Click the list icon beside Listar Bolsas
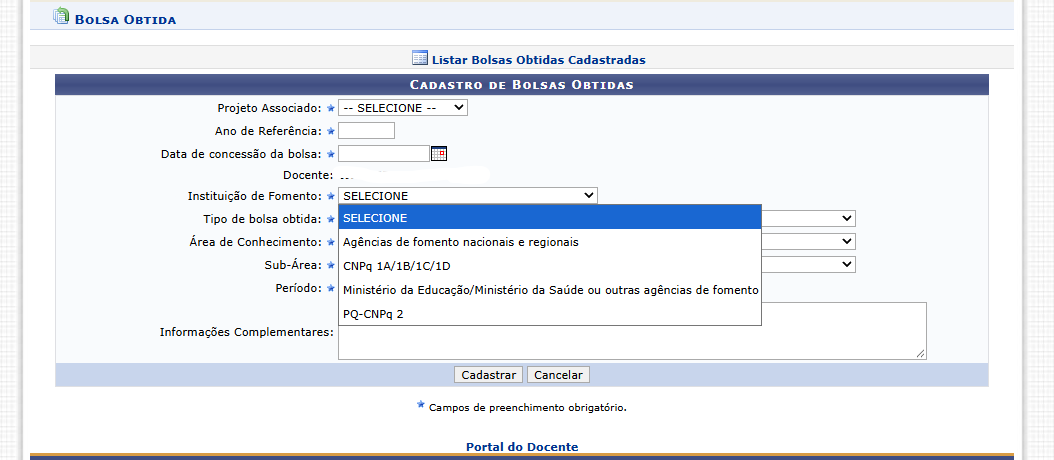The width and height of the screenshot is (1054, 460). [419, 58]
